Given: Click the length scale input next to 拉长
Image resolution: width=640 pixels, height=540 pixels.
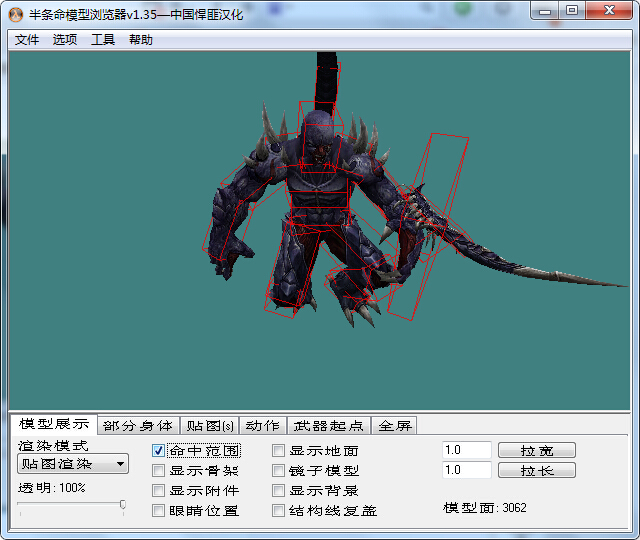Looking at the screenshot, I should pyautogui.click(x=467, y=470).
